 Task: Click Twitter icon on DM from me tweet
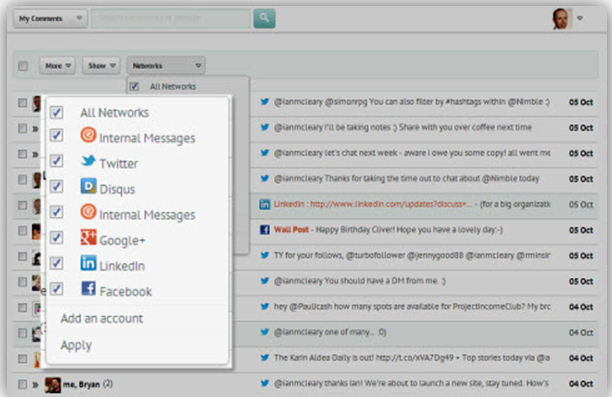pos(265,280)
